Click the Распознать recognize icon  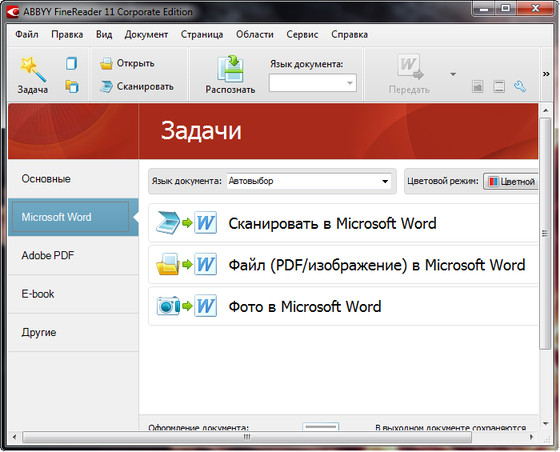pos(231,69)
